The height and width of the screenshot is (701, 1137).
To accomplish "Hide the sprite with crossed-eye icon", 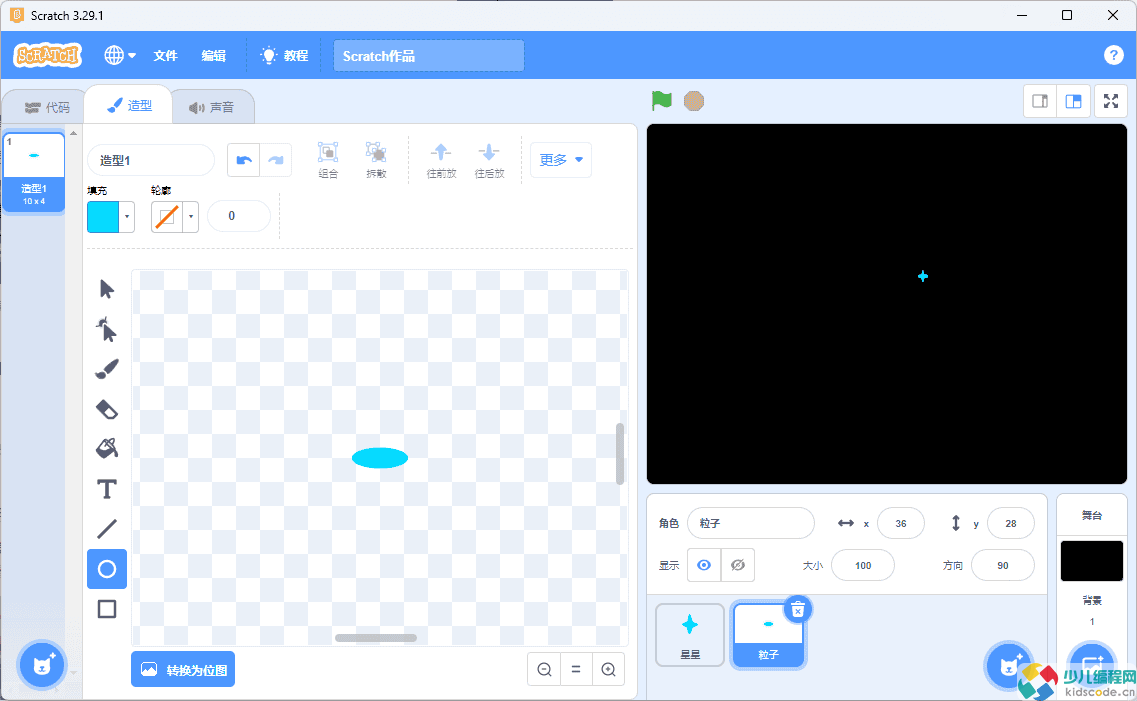I will pos(738,565).
